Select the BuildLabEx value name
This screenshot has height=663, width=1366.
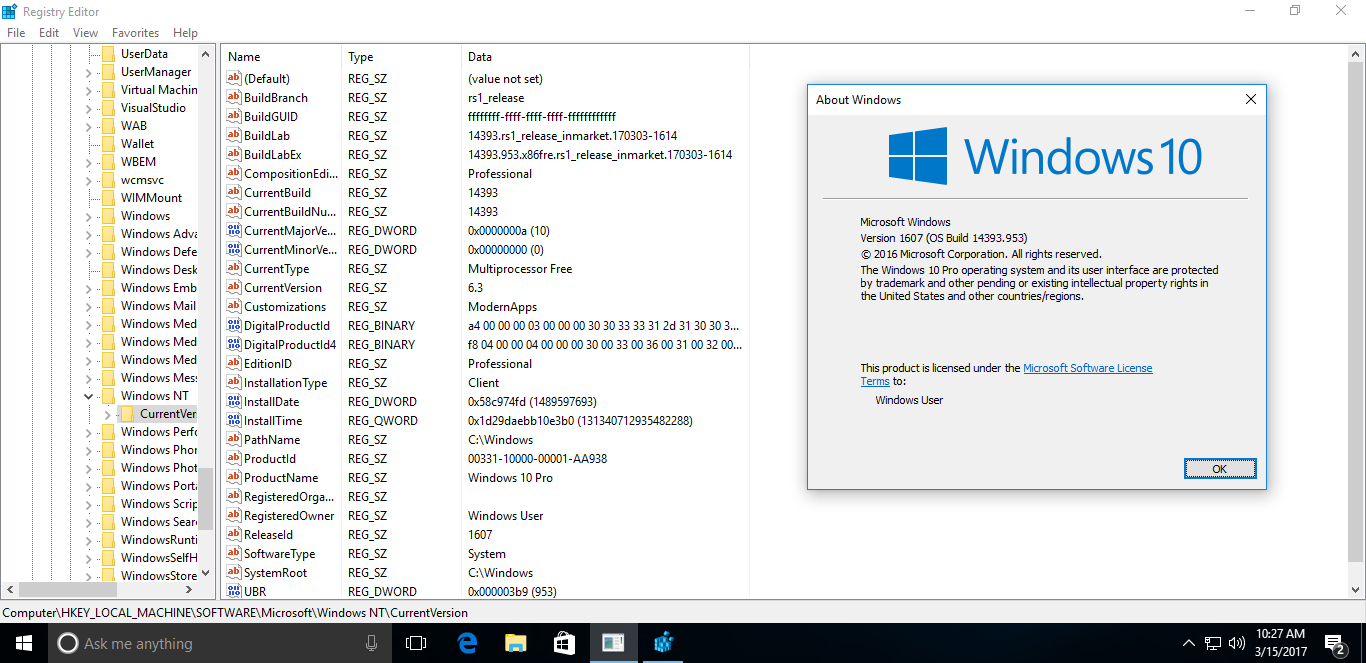[273, 155]
